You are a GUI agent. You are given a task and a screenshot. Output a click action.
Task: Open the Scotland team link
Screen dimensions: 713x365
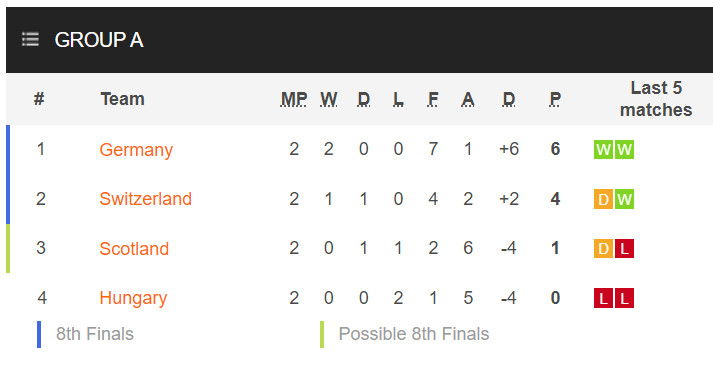point(134,249)
